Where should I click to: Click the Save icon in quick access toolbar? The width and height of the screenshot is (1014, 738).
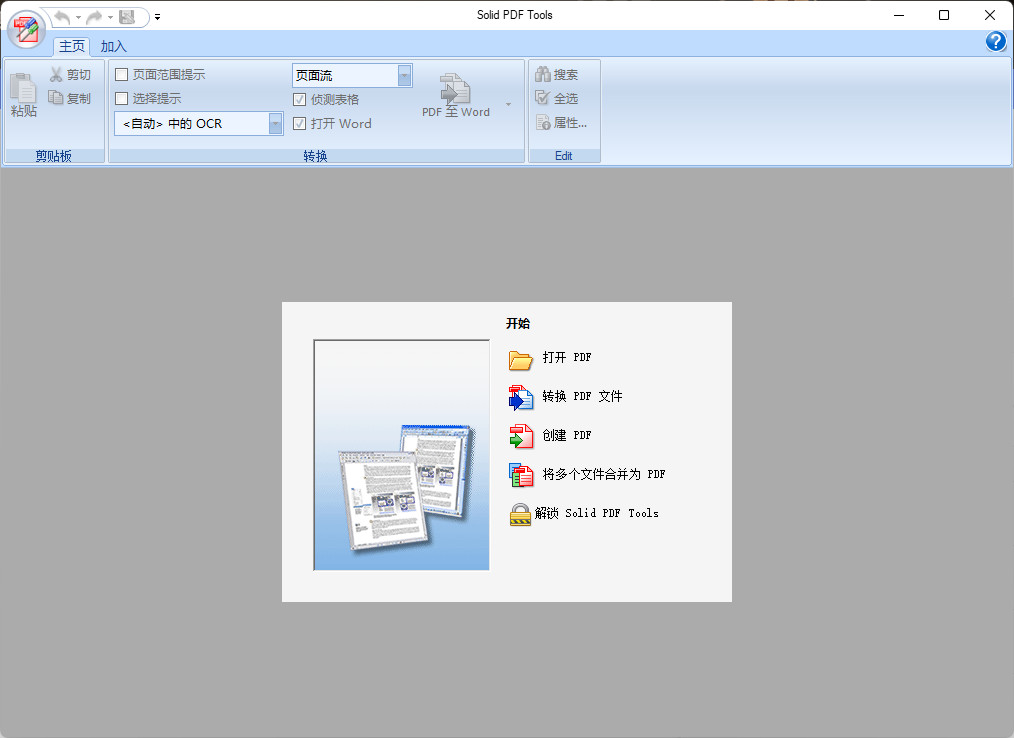click(127, 17)
